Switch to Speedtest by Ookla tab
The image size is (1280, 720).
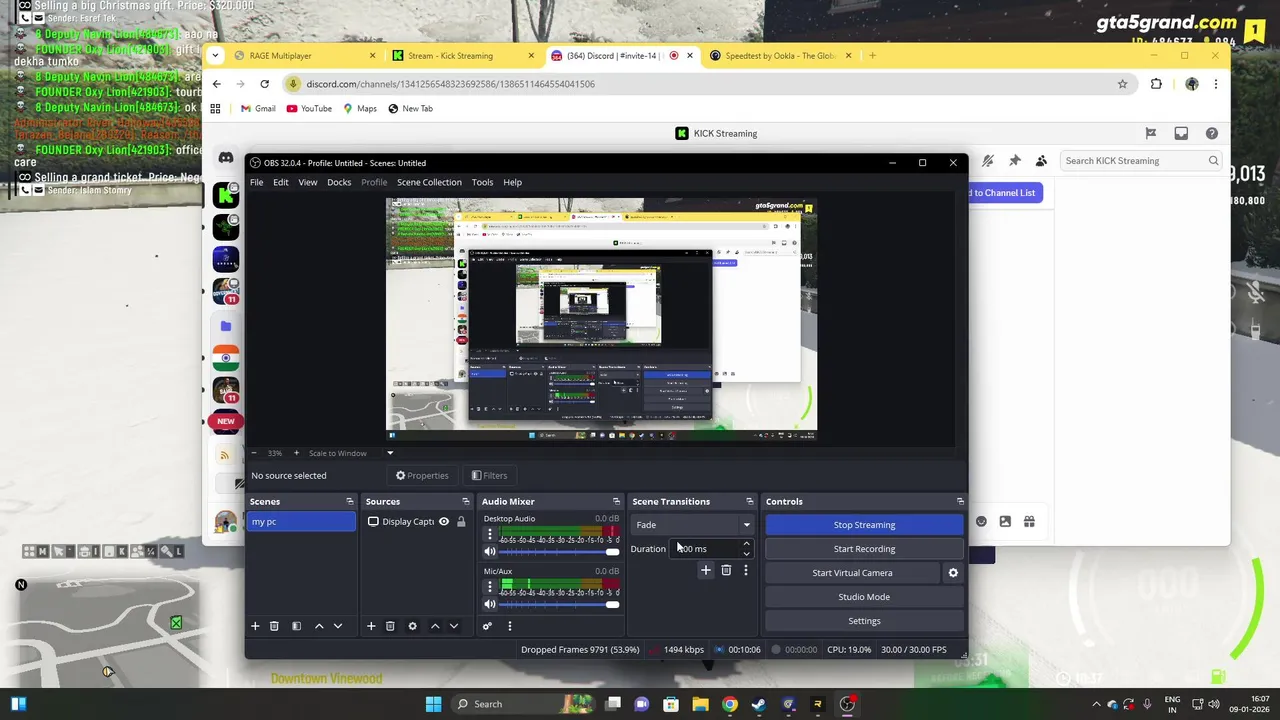pyautogui.click(x=780, y=56)
